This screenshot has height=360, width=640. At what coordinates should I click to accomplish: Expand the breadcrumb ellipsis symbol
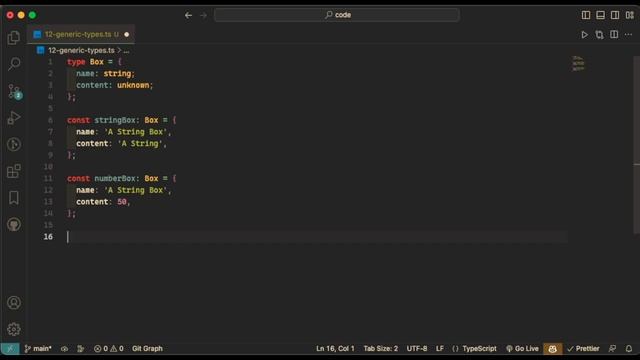(x=126, y=50)
